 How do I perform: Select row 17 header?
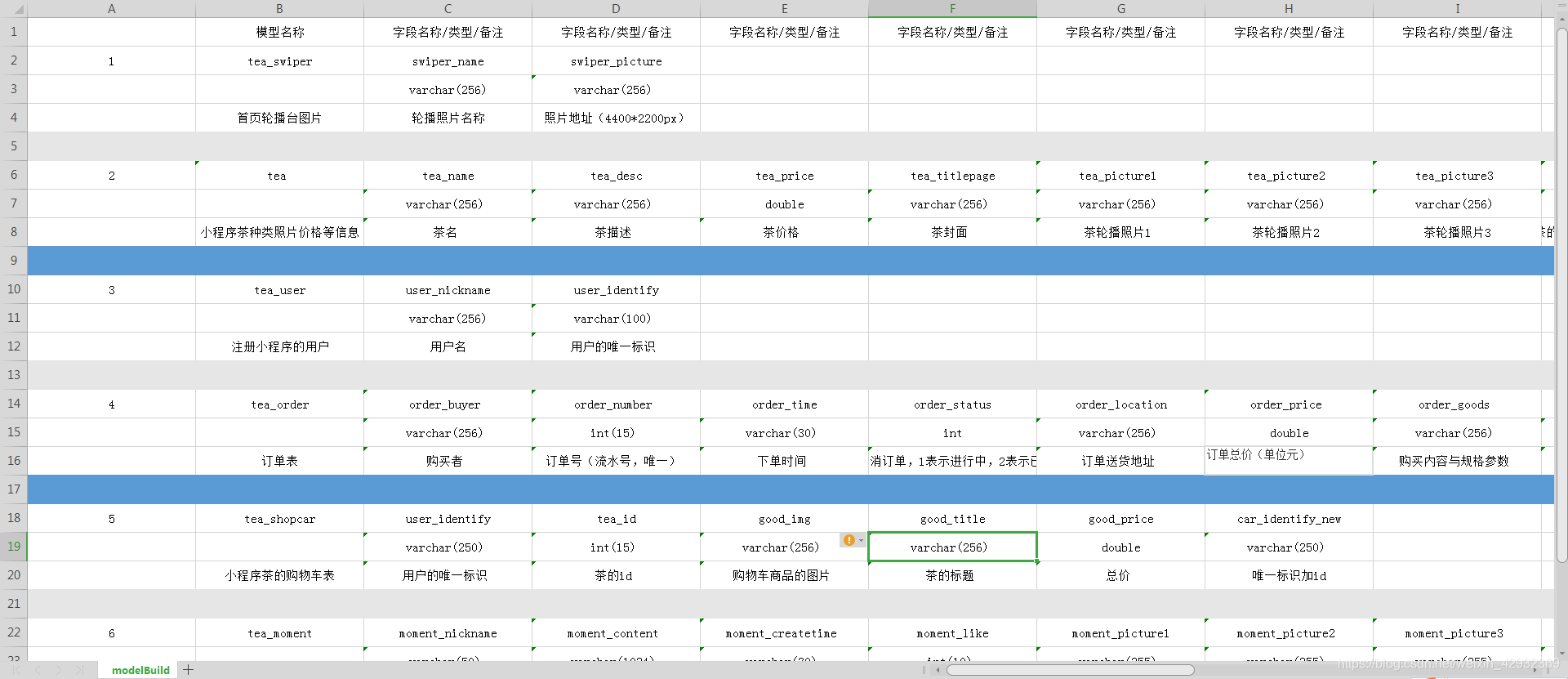[x=14, y=489]
